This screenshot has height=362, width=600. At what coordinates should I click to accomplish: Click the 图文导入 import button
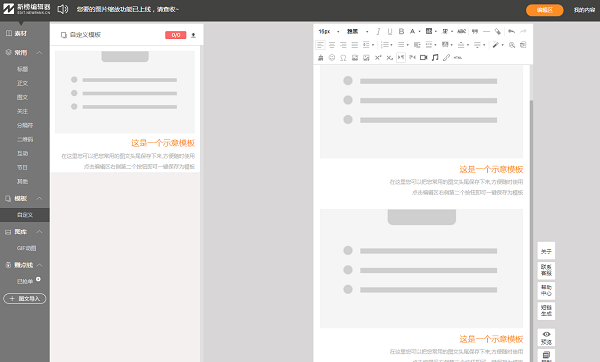coord(25,298)
